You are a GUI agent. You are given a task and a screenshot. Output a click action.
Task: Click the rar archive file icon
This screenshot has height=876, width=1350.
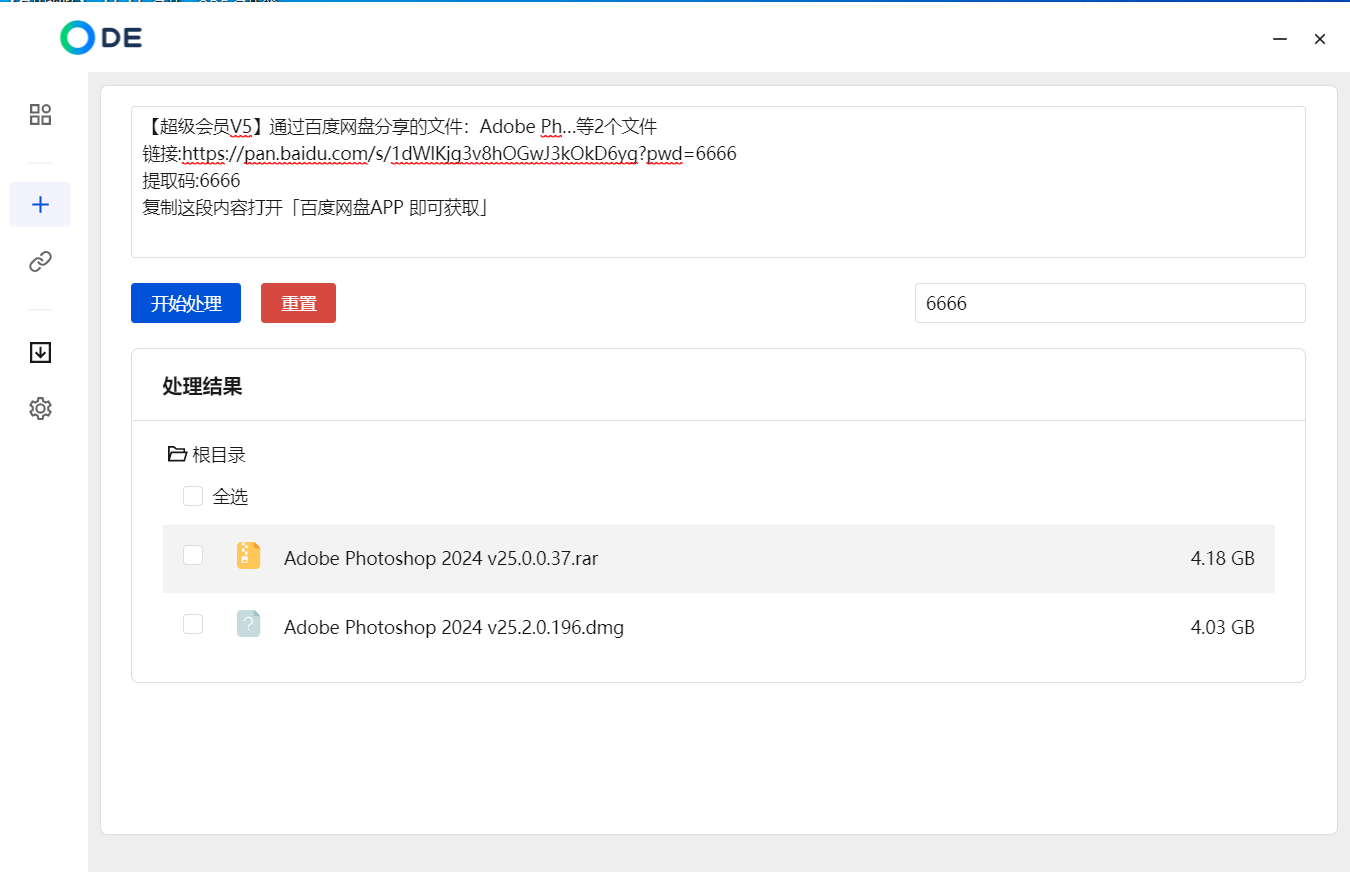(248, 556)
